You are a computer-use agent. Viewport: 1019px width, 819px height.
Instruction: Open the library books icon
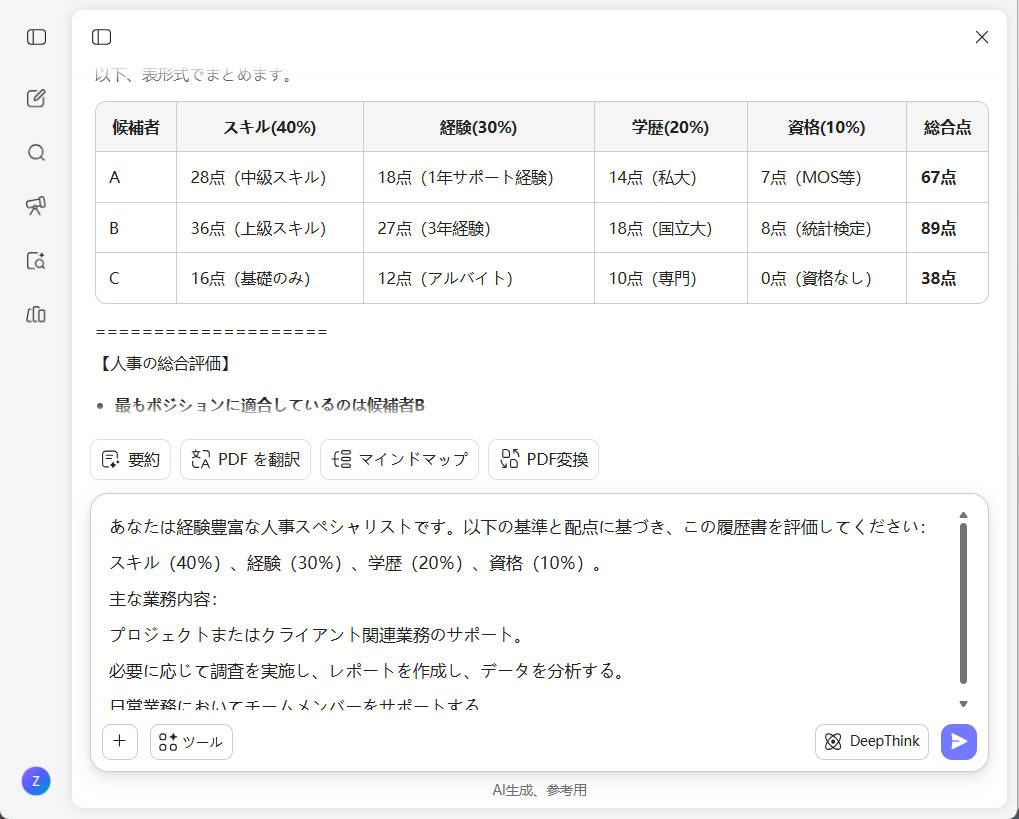(x=36, y=315)
